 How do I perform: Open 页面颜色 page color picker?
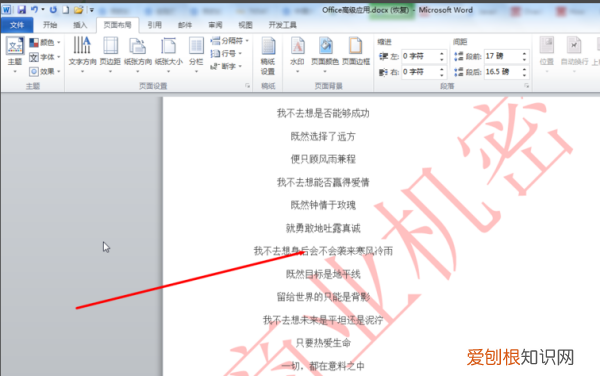click(x=325, y=55)
